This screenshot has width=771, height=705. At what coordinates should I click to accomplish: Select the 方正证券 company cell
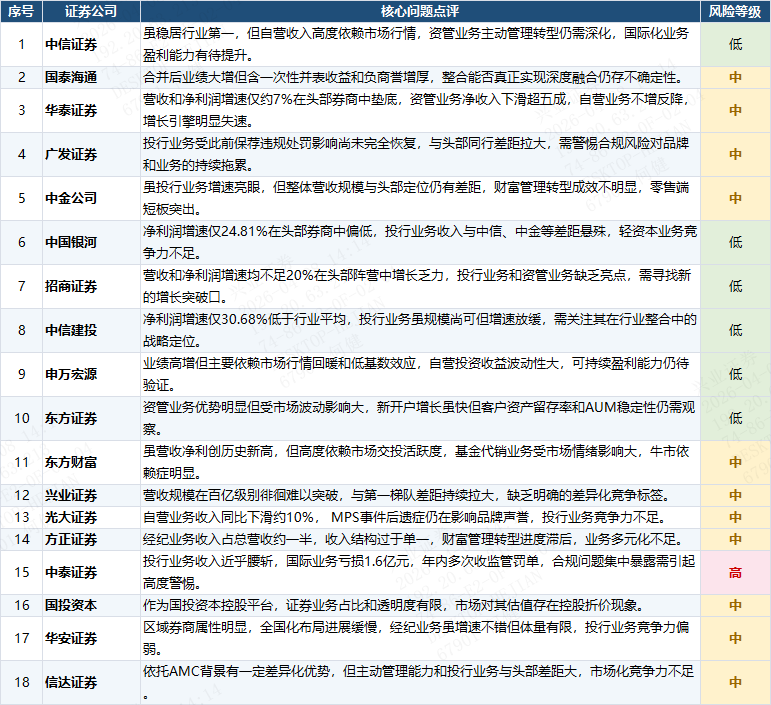91,539
